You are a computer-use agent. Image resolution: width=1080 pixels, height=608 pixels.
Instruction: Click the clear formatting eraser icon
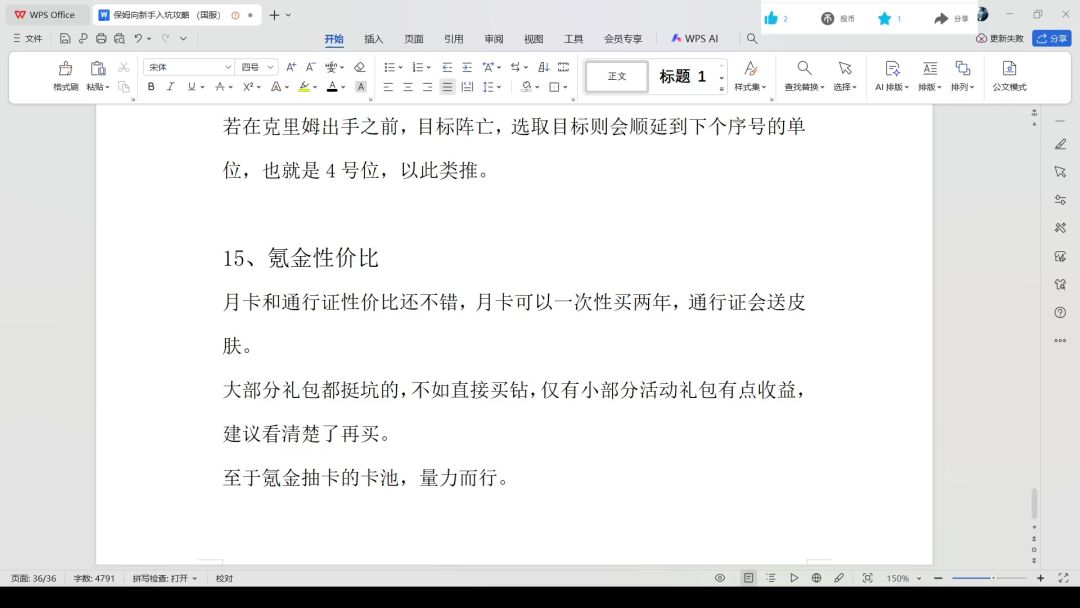pos(359,67)
